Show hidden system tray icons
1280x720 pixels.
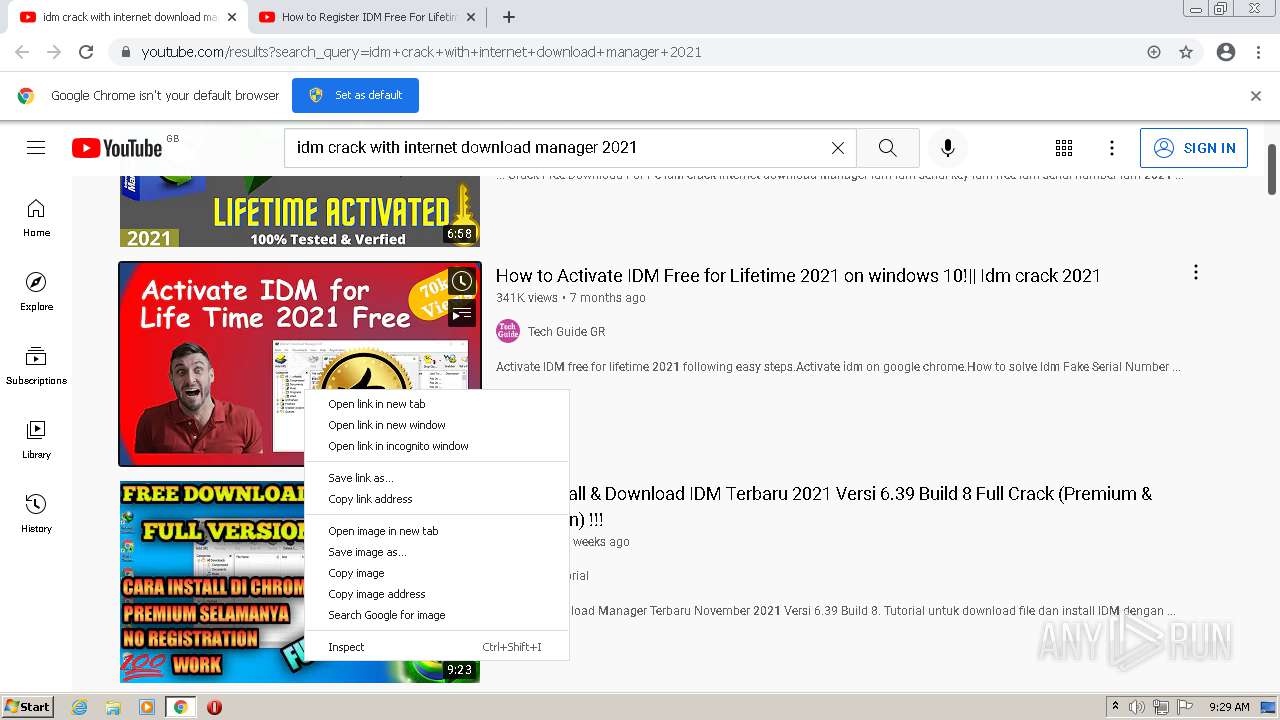1115,707
